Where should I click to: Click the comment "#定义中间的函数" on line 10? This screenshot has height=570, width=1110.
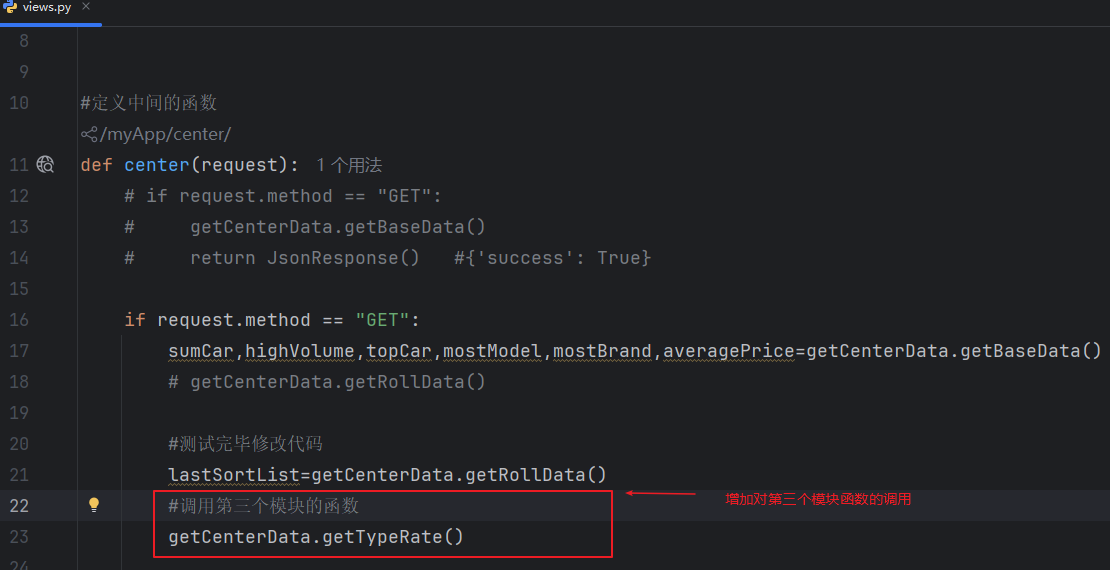(149, 103)
